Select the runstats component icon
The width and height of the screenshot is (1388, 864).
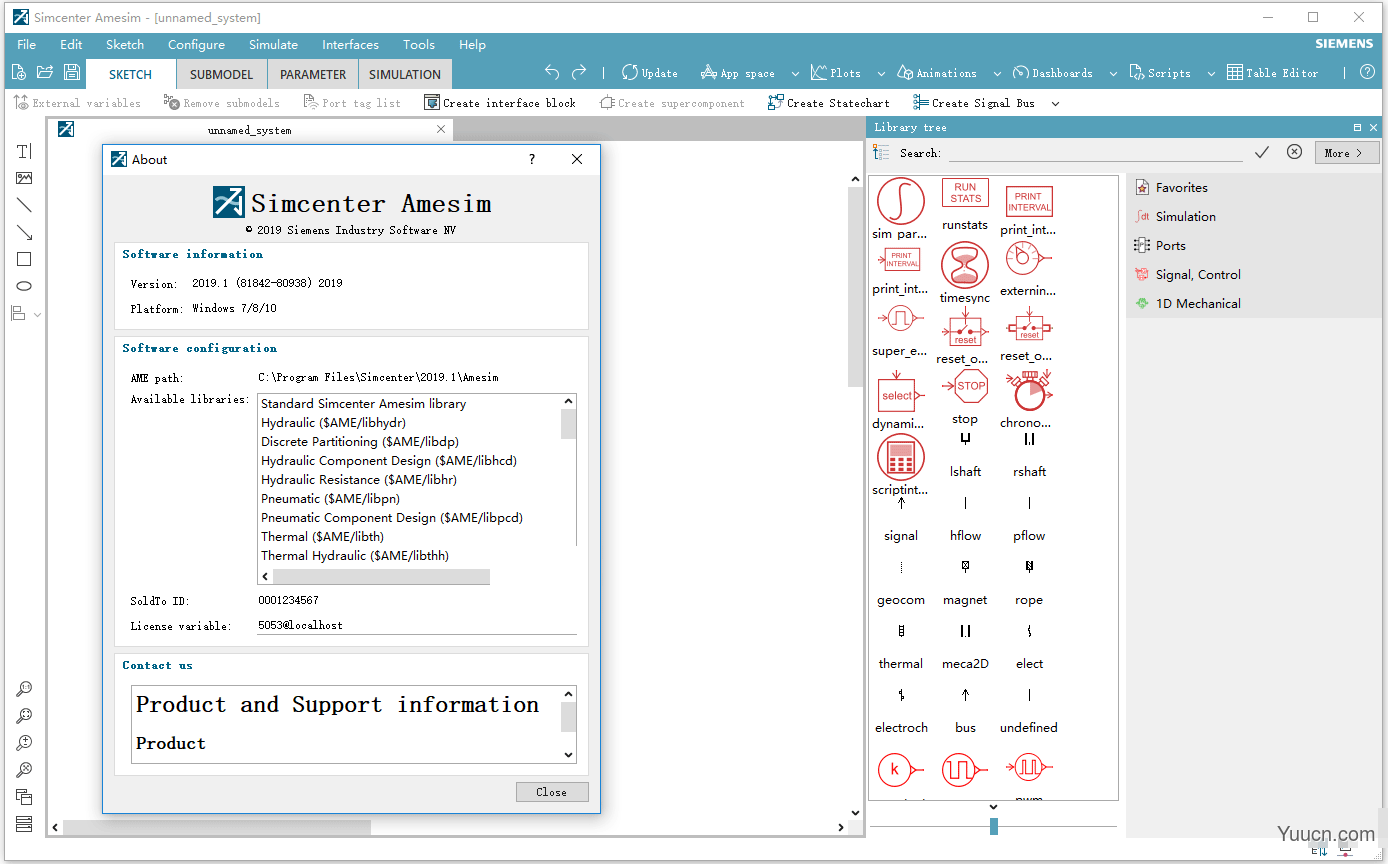coord(965,193)
